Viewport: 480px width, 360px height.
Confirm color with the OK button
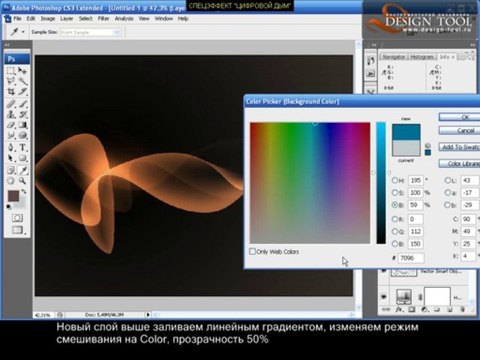tap(460, 117)
